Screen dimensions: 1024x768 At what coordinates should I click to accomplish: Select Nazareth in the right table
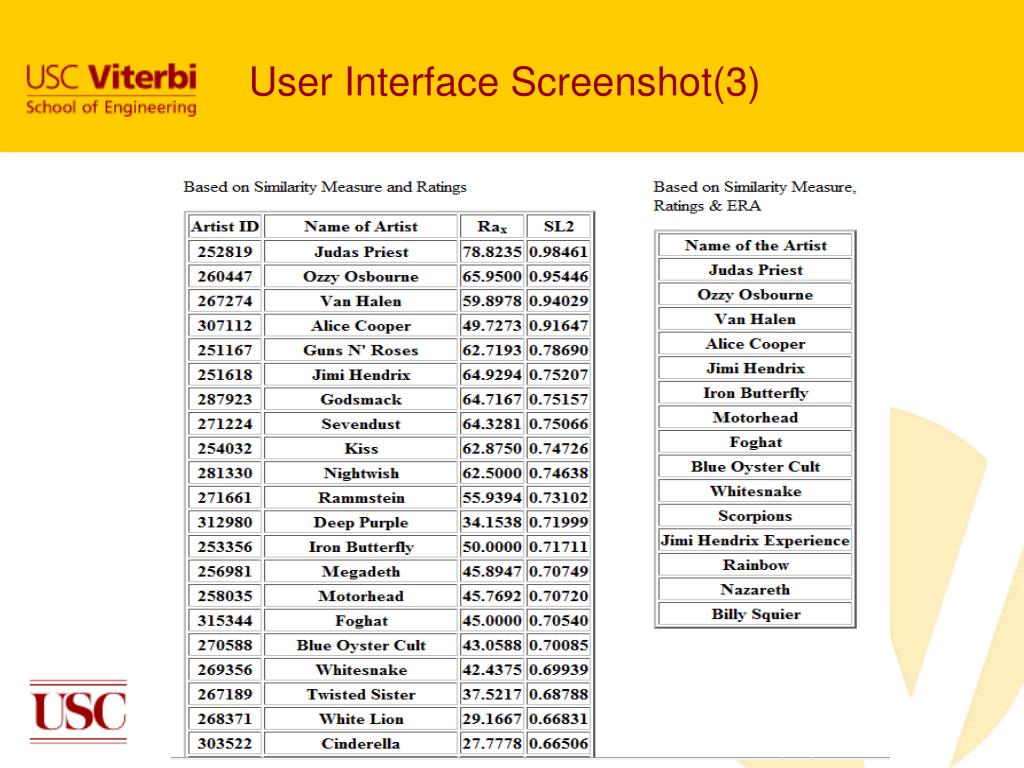coord(756,590)
